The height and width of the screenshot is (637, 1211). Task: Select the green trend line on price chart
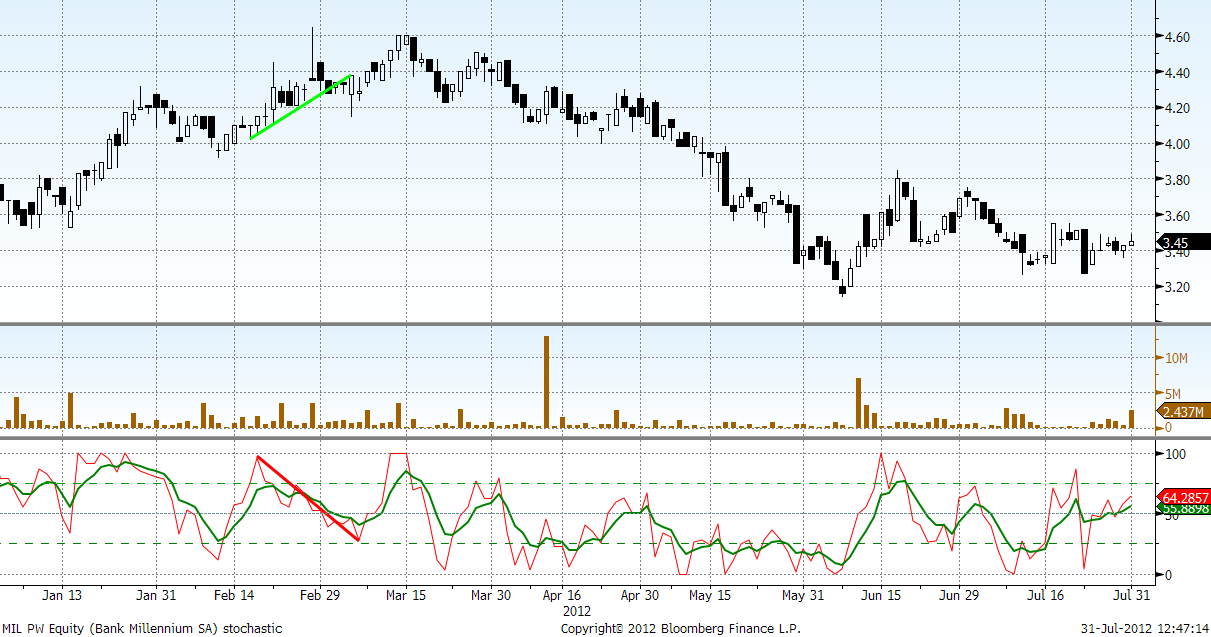(x=300, y=107)
